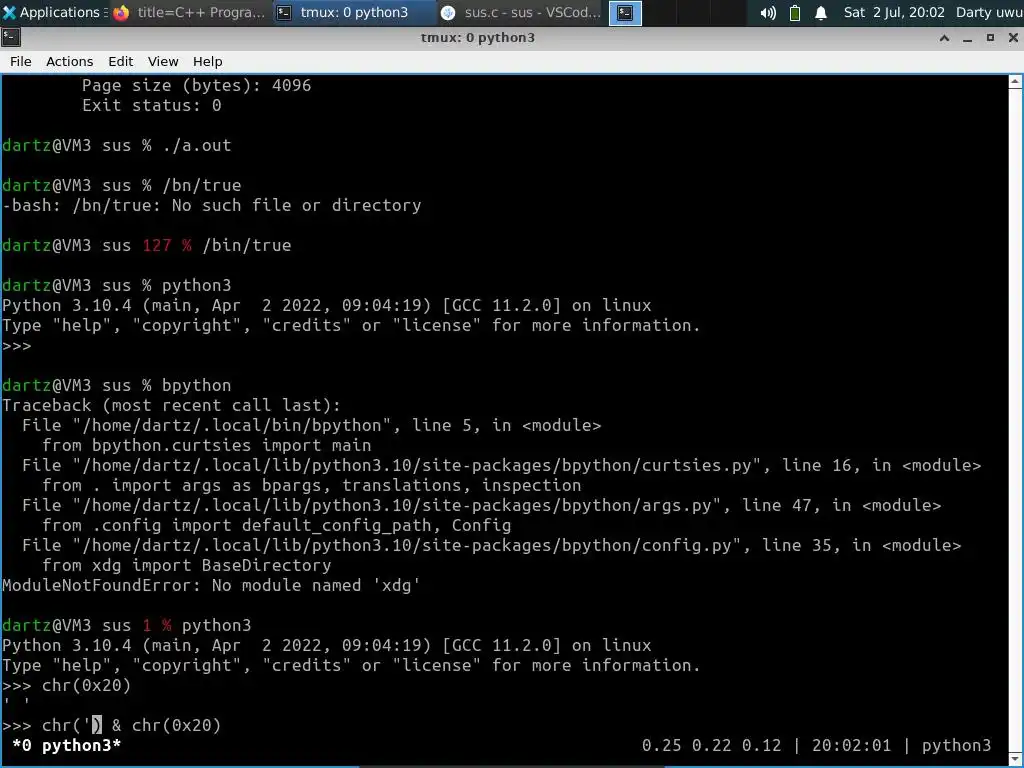Select the tmux status window '*0 python3*'
The height and width of the screenshot is (768, 1024).
tap(66, 745)
